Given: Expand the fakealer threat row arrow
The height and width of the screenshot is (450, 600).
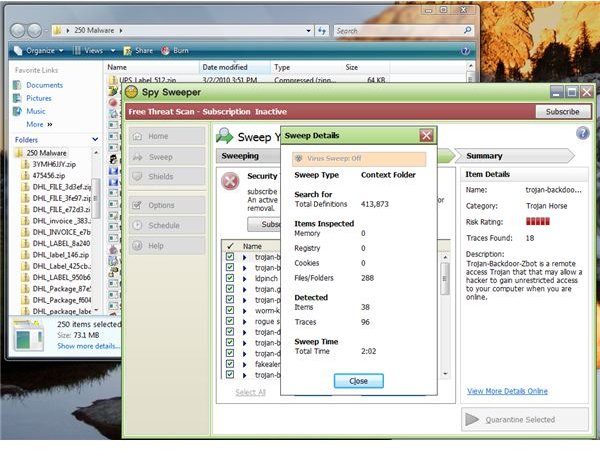Looking at the screenshot, I should coord(245,364).
